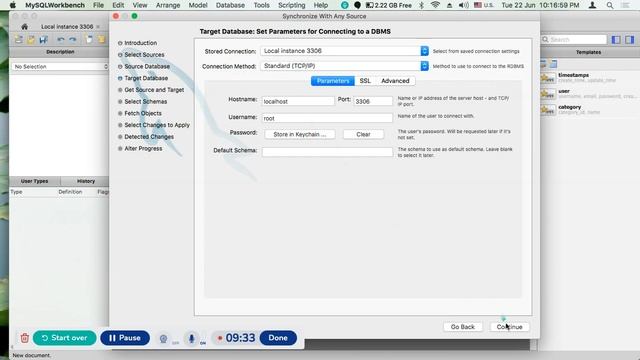Click the Go Back button
640x360 pixels.
pyautogui.click(x=462, y=327)
